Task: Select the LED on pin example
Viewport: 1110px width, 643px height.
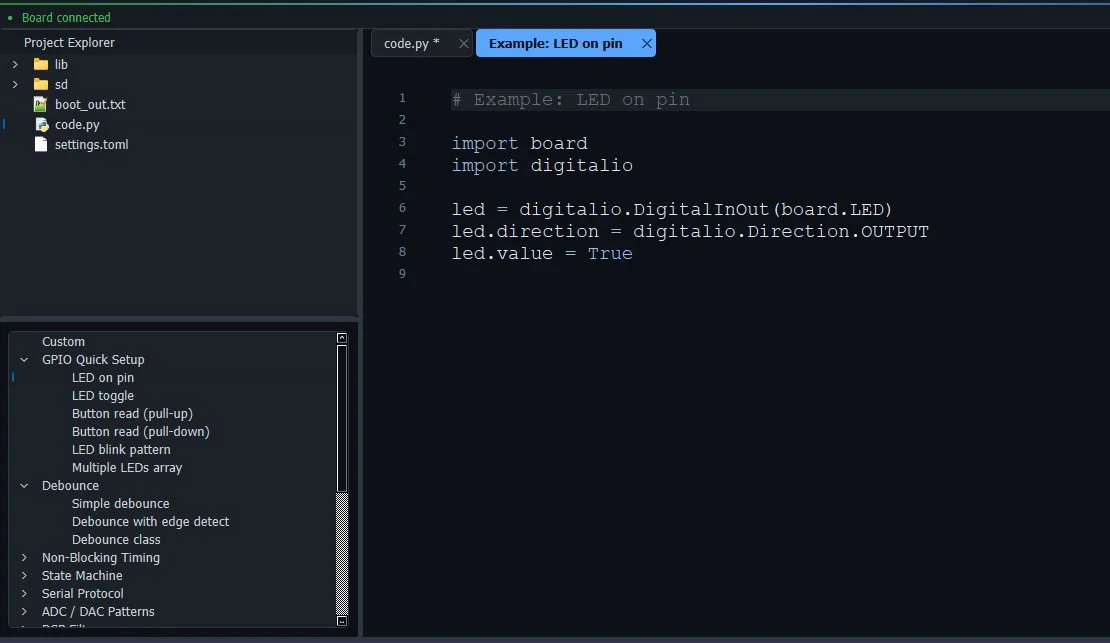Action: pos(103,377)
